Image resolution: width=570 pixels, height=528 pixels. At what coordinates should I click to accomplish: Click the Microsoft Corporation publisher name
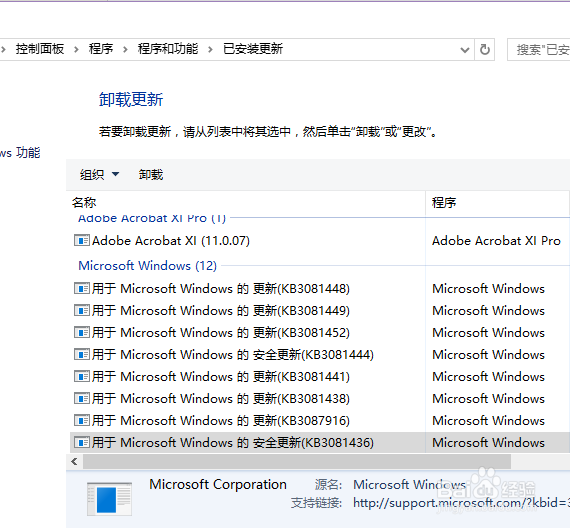click(x=218, y=484)
